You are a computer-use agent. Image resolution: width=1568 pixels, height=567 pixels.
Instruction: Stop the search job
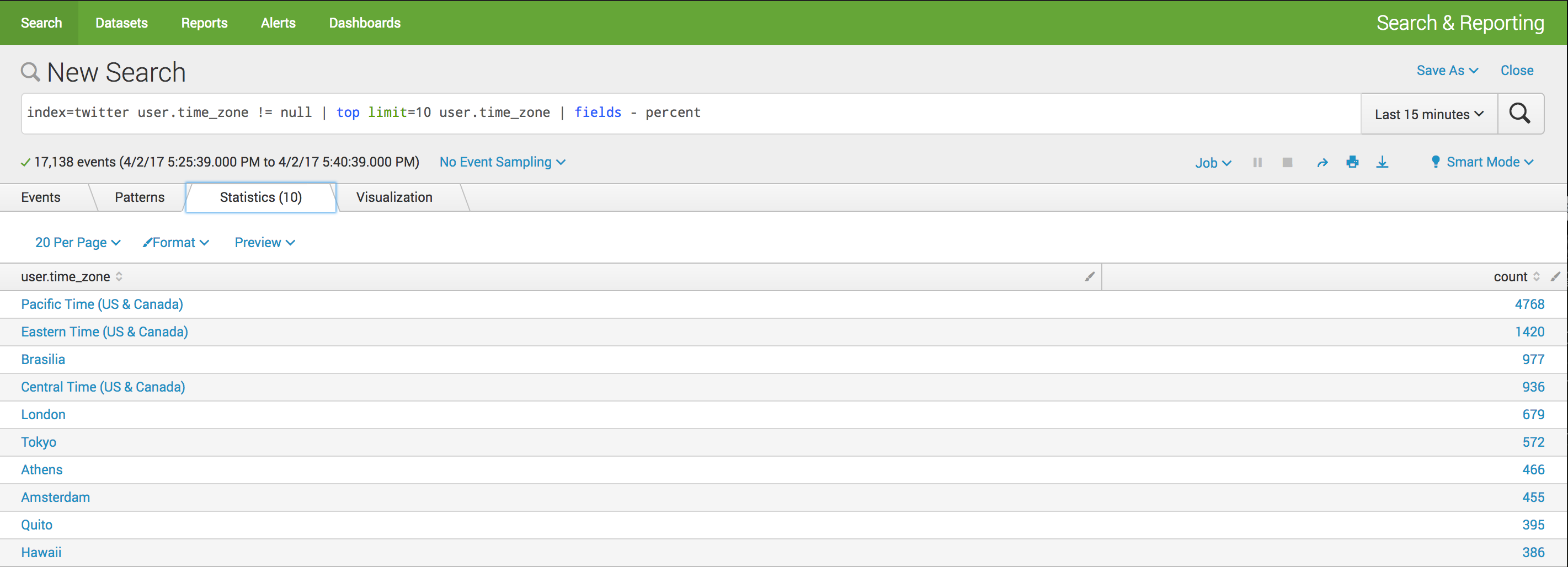point(1287,163)
